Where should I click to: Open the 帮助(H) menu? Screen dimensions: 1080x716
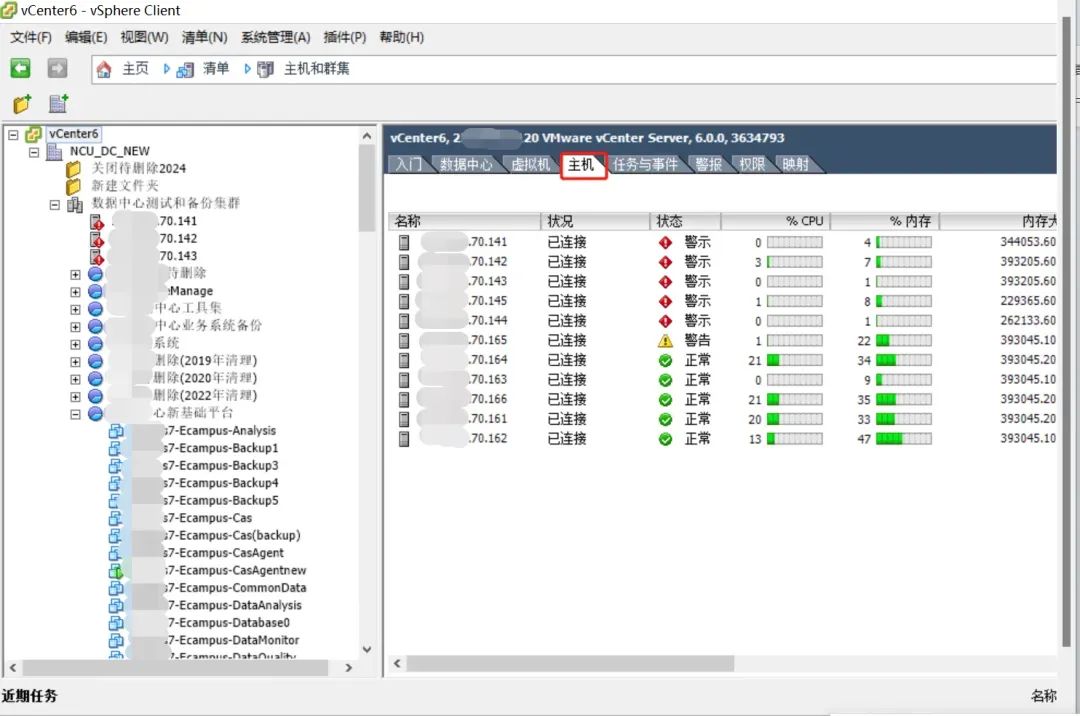coord(402,37)
